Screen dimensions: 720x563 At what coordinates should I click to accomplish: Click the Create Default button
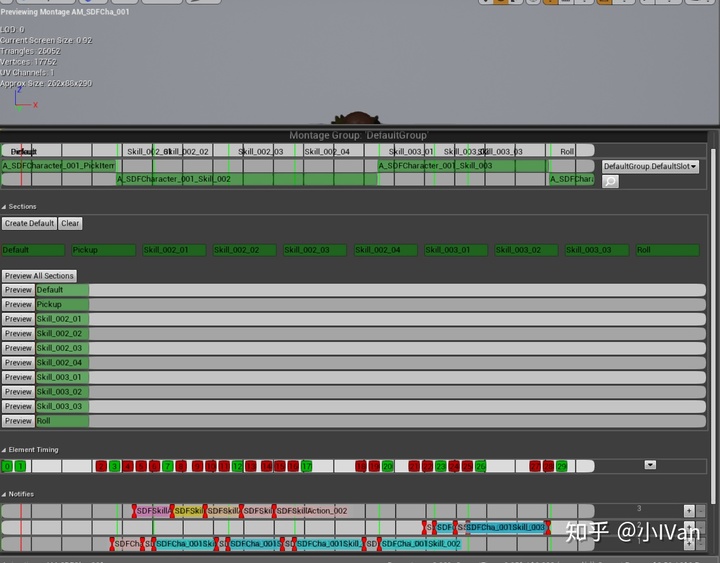coord(29,223)
